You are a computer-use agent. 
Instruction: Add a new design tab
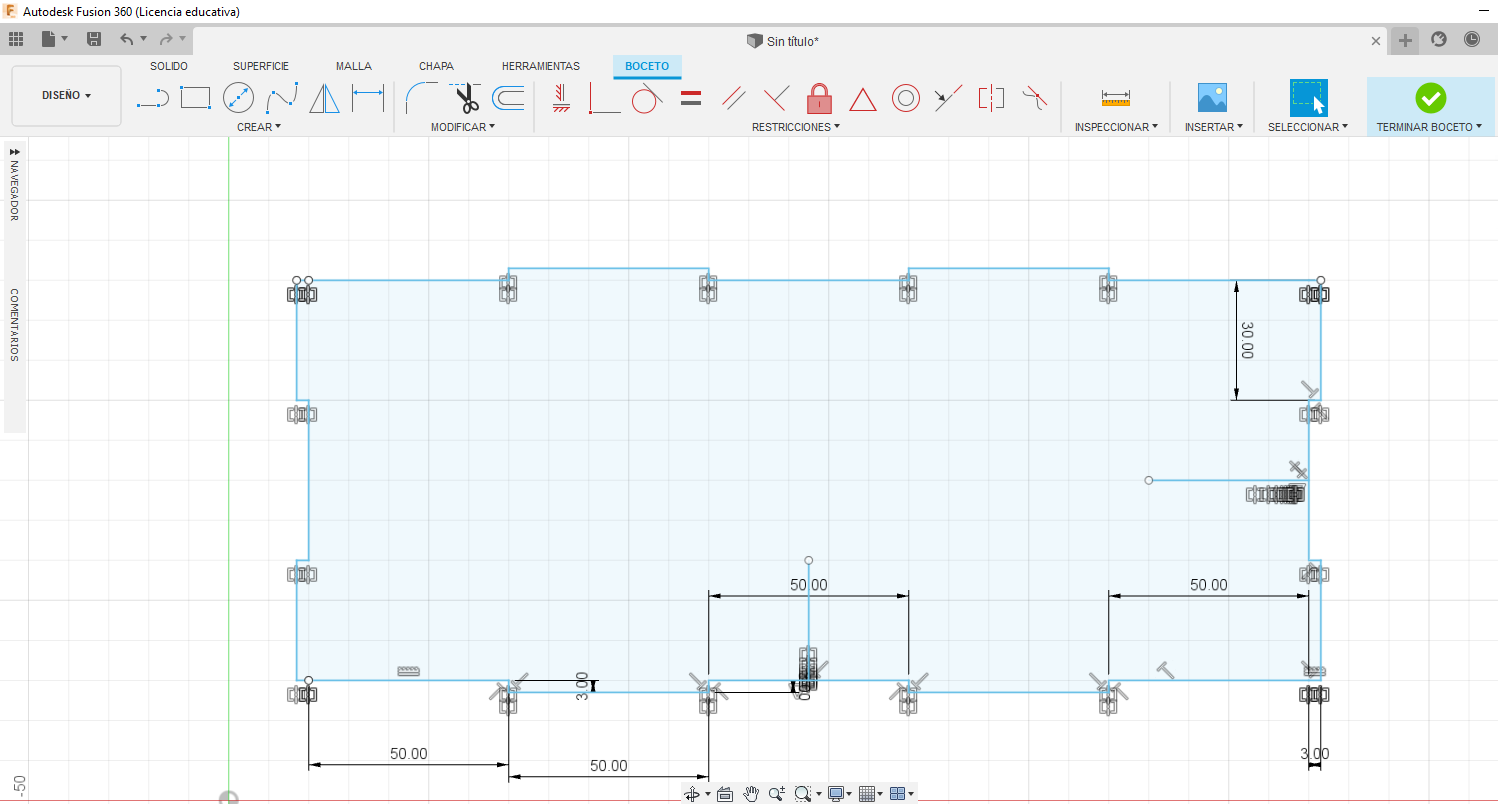point(1406,40)
